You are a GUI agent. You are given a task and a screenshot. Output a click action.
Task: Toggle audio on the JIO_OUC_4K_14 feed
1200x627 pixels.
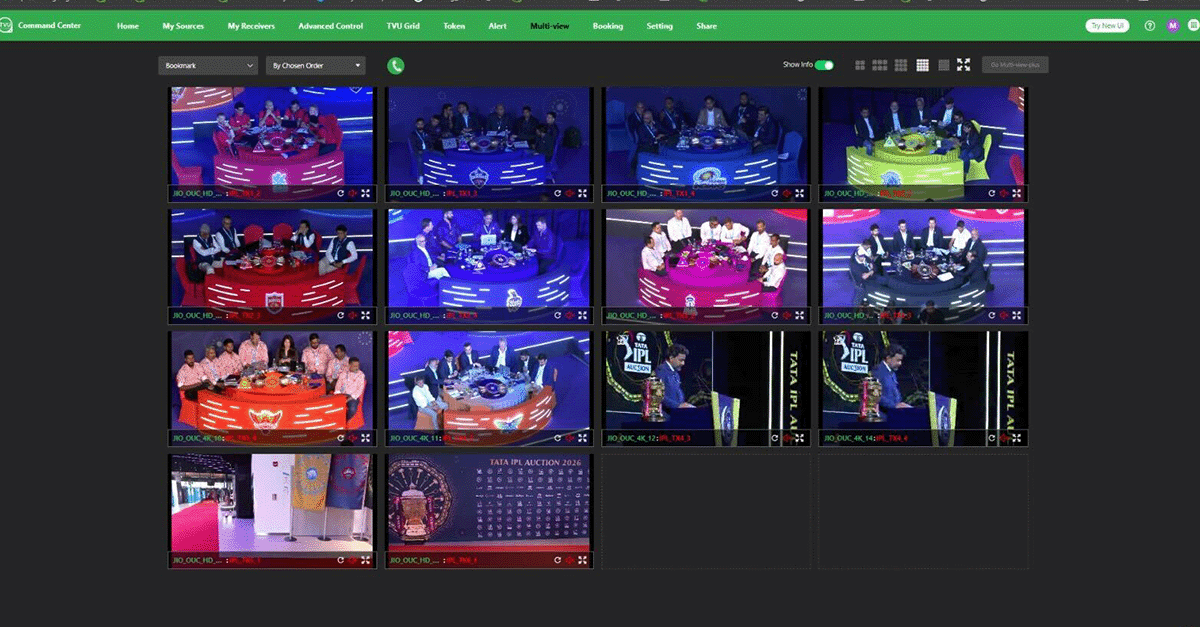(x=1003, y=438)
